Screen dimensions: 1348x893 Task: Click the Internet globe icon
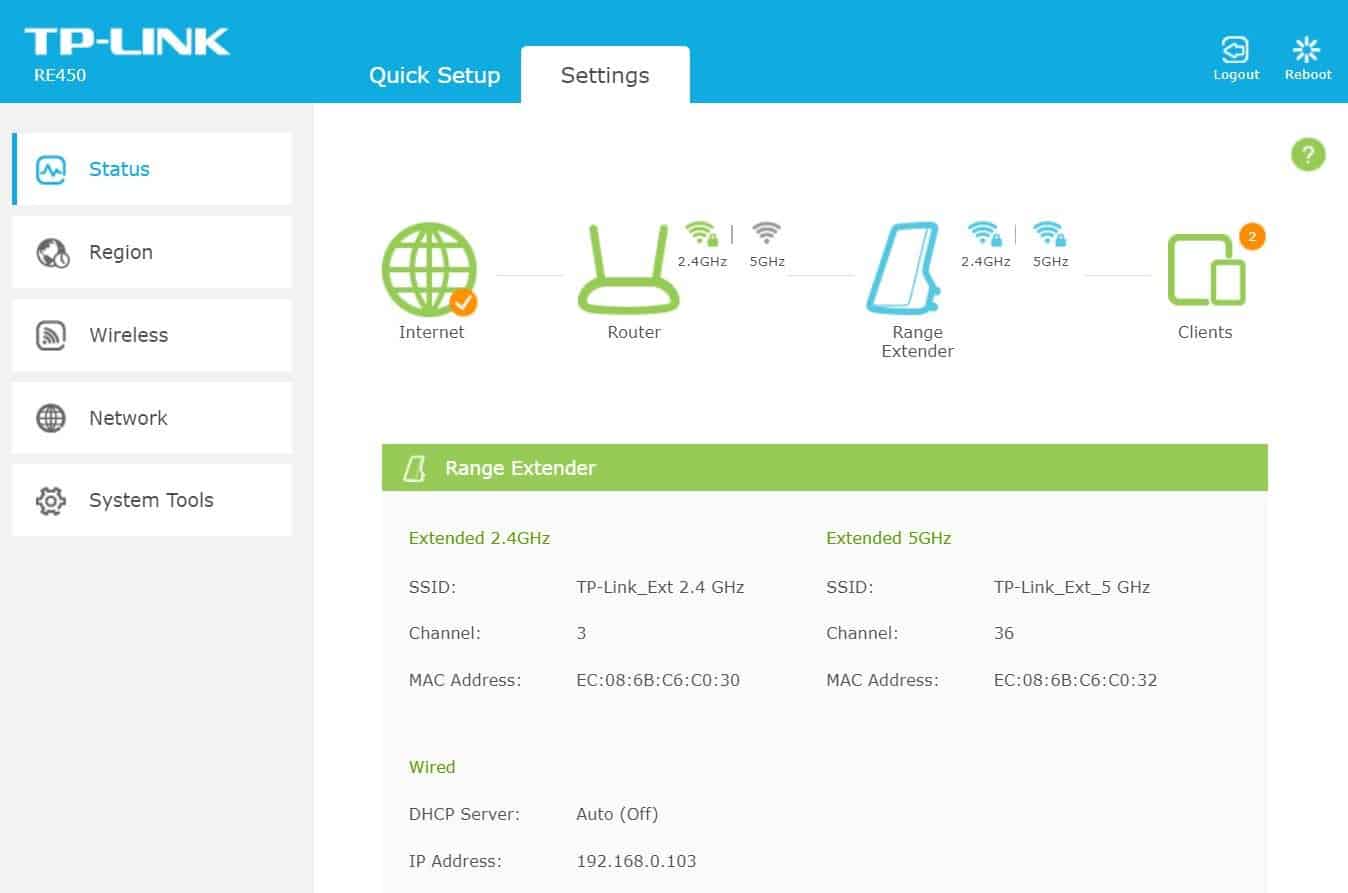click(x=430, y=269)
